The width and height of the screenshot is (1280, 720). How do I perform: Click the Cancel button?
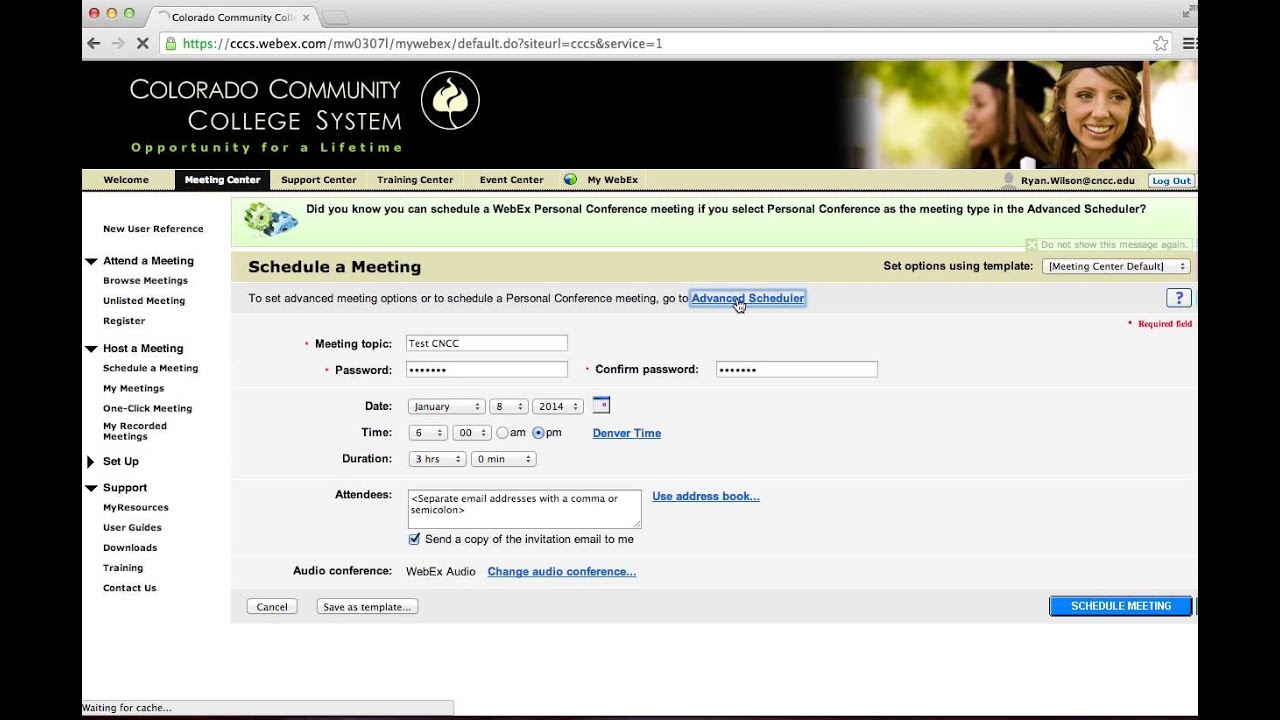pyautogui.click(x=272, y=607)
